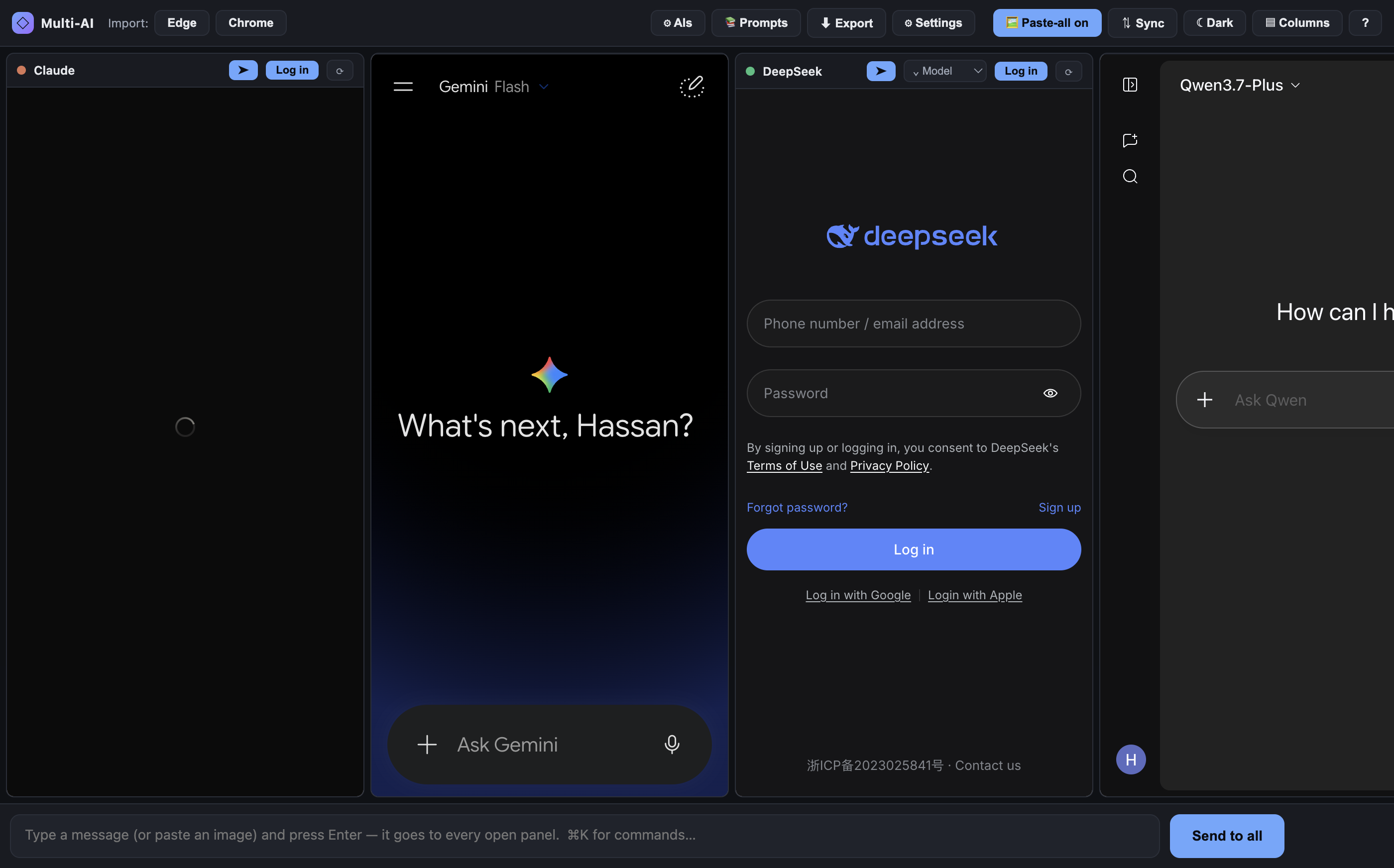The height and width of the screenshot is (868, 1394).
Task: Import from Chrome
Action: click(251, 23)
